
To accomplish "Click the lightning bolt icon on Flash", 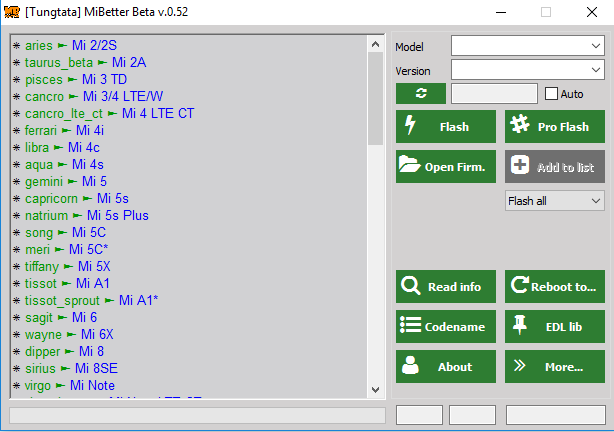I will 410,125.
